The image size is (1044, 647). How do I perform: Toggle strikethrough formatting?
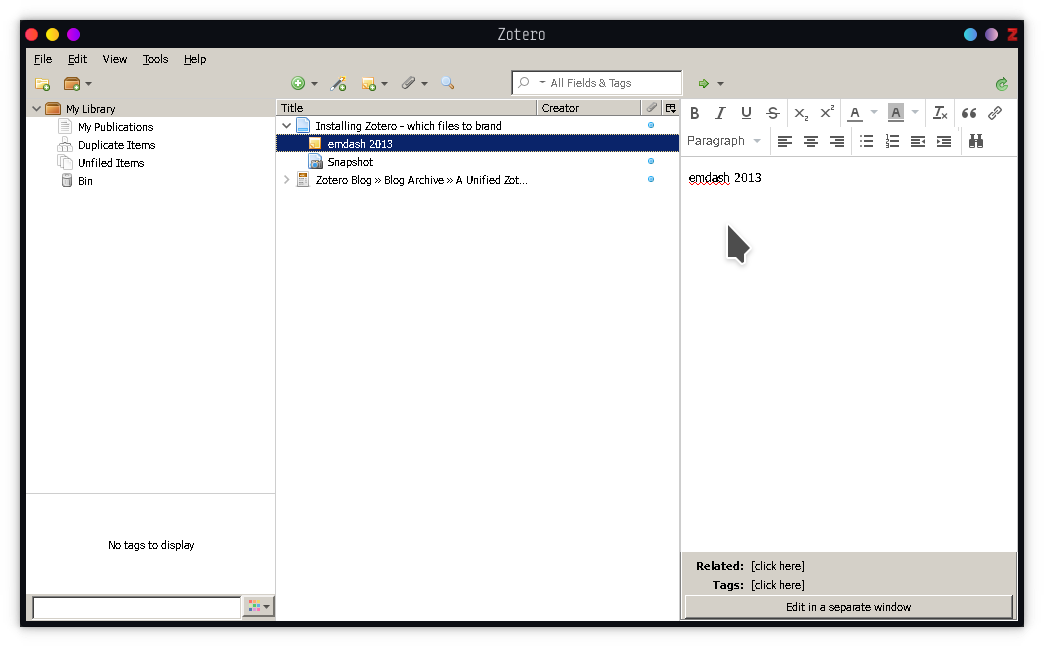coord(772,113)
